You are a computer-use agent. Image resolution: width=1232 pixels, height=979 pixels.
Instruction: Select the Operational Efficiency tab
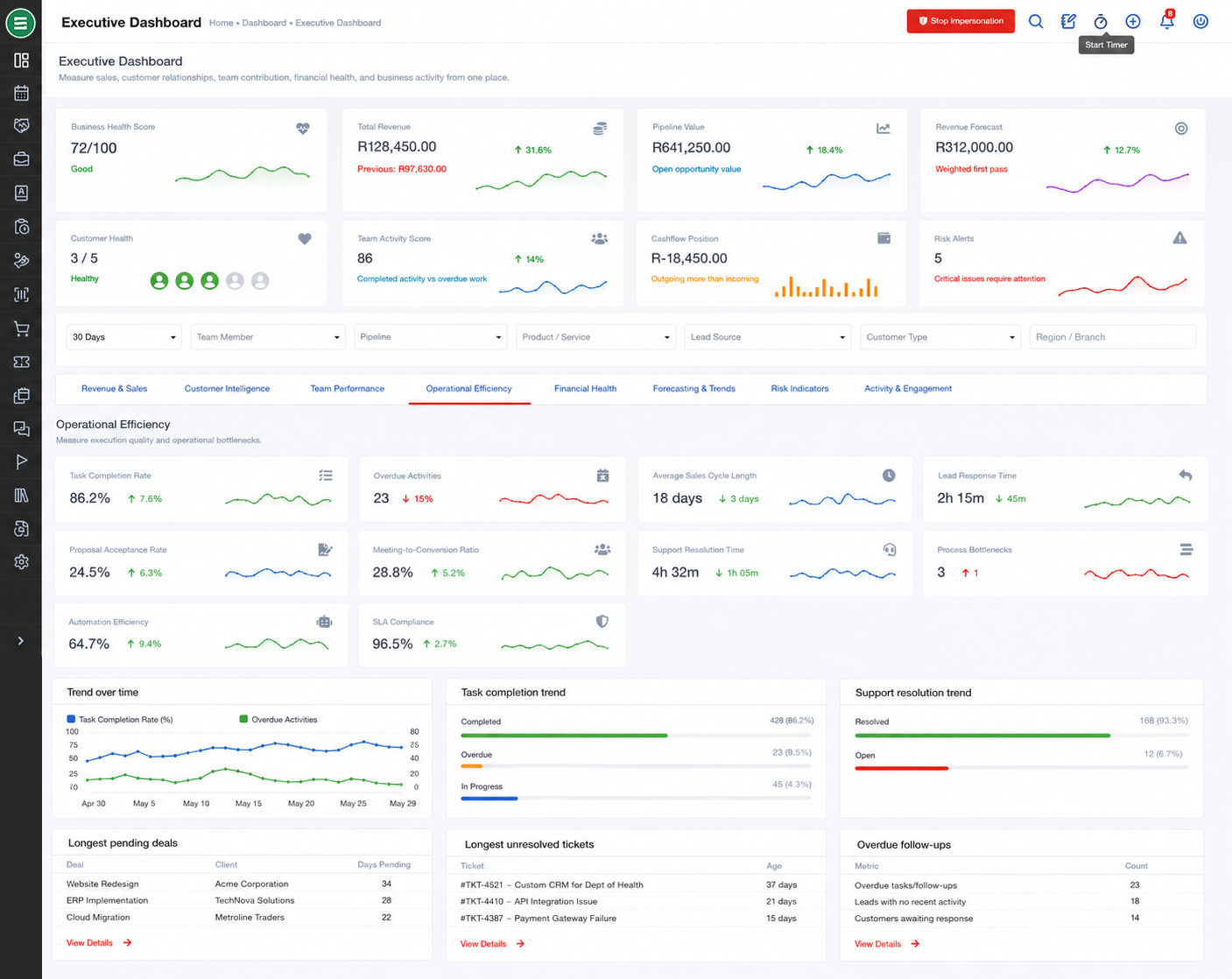(x=468, y=389)
